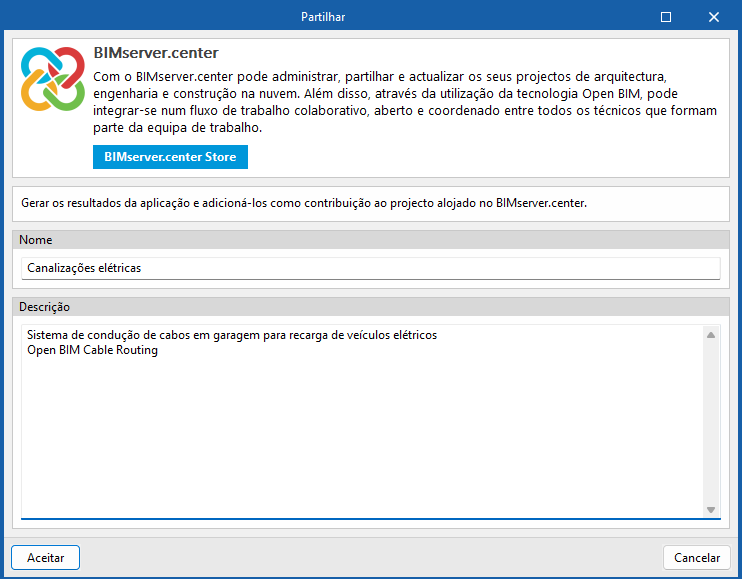
Task: Click the BIMserver.center heading text
Action: (156, 53)
